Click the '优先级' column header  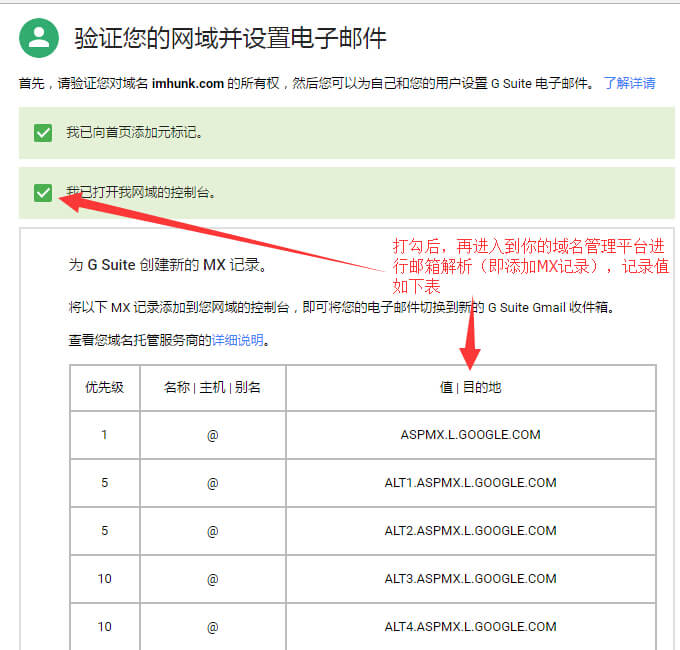105,387
